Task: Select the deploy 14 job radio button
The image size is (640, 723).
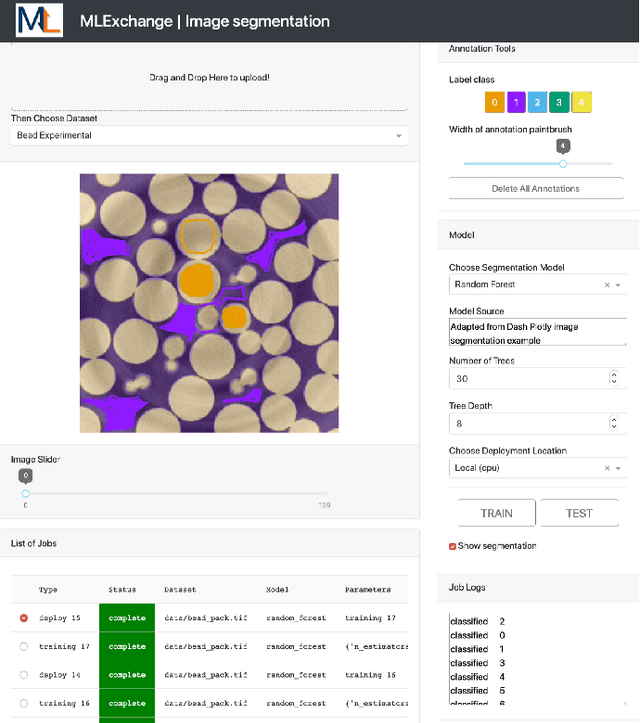Action: pyautogui.click(x=24, y=676)
